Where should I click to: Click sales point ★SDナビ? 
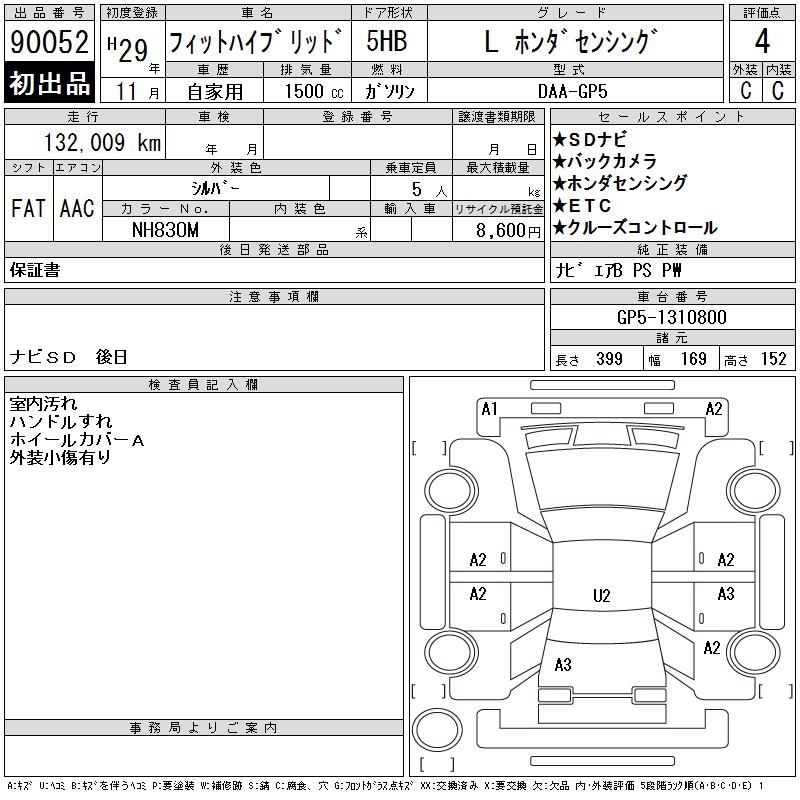click(589, 140)
